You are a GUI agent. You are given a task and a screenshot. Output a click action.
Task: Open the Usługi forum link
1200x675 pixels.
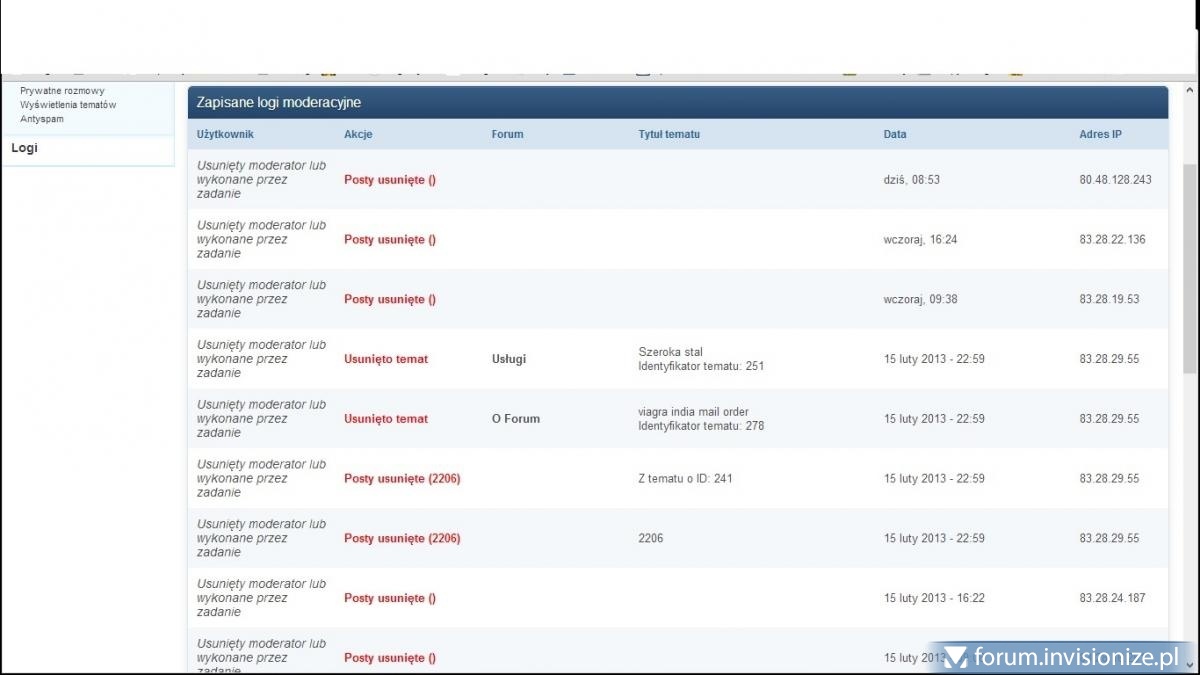pos(508,359)
